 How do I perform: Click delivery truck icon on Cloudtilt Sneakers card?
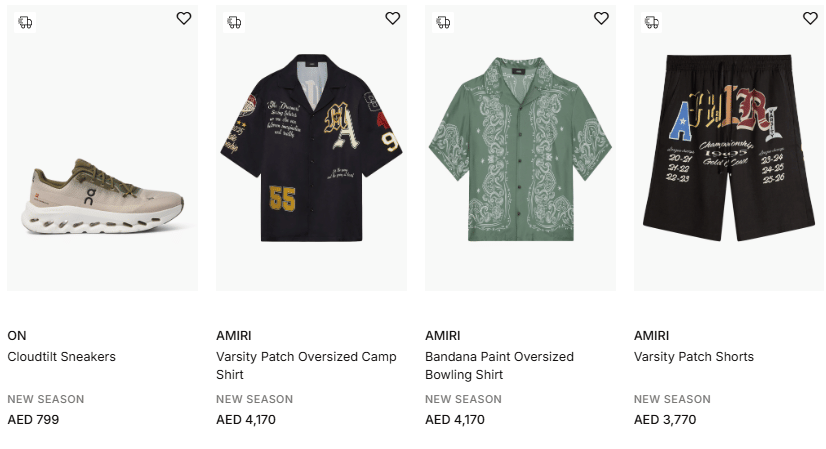click(25, 22)
